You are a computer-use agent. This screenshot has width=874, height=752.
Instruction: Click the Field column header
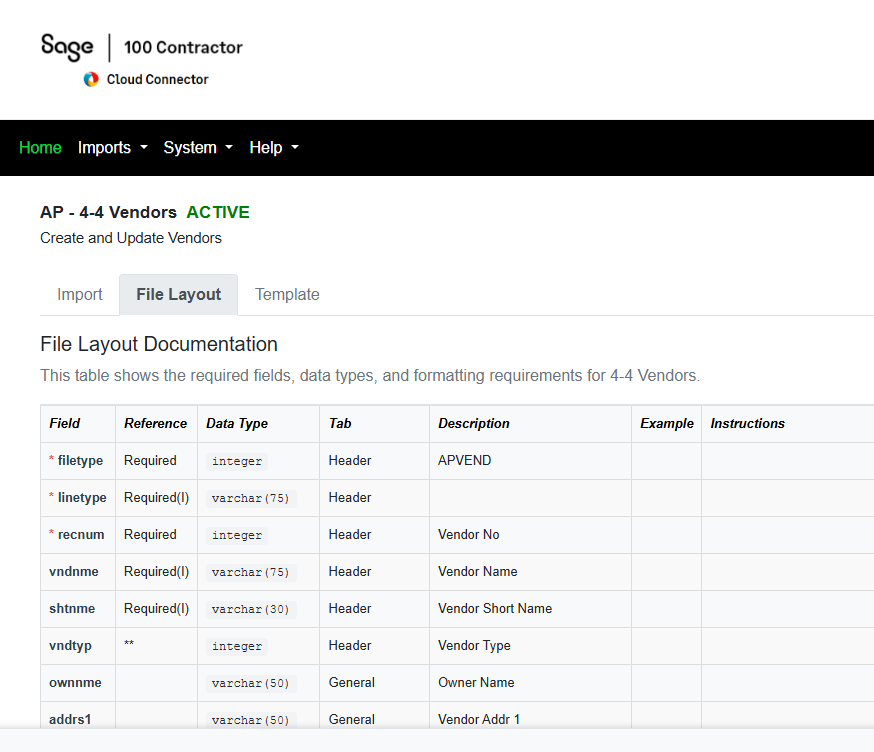click(x=65, y=423)
